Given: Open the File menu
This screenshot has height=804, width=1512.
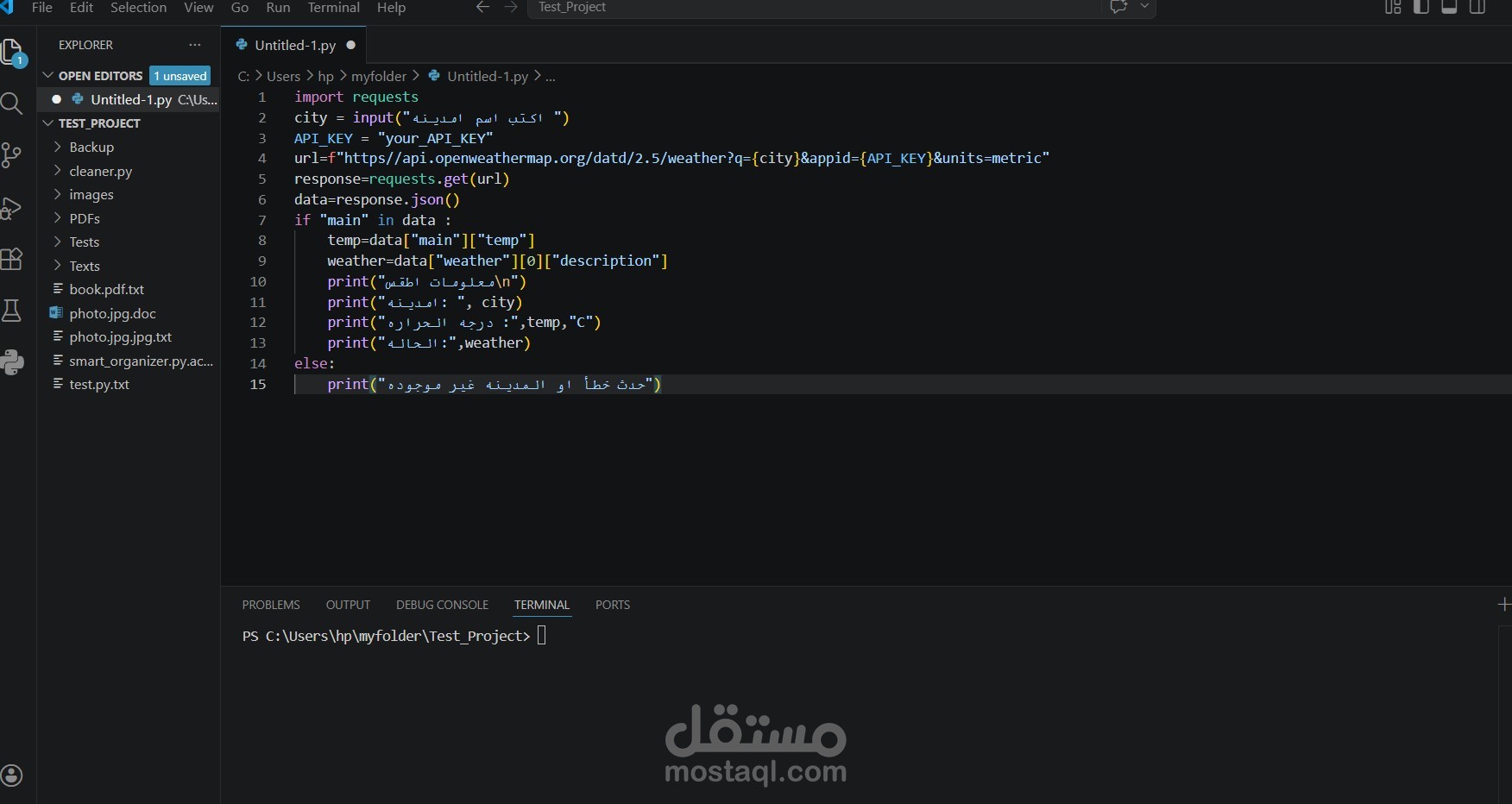Looking at the screenshot, I should pos(41,7).
